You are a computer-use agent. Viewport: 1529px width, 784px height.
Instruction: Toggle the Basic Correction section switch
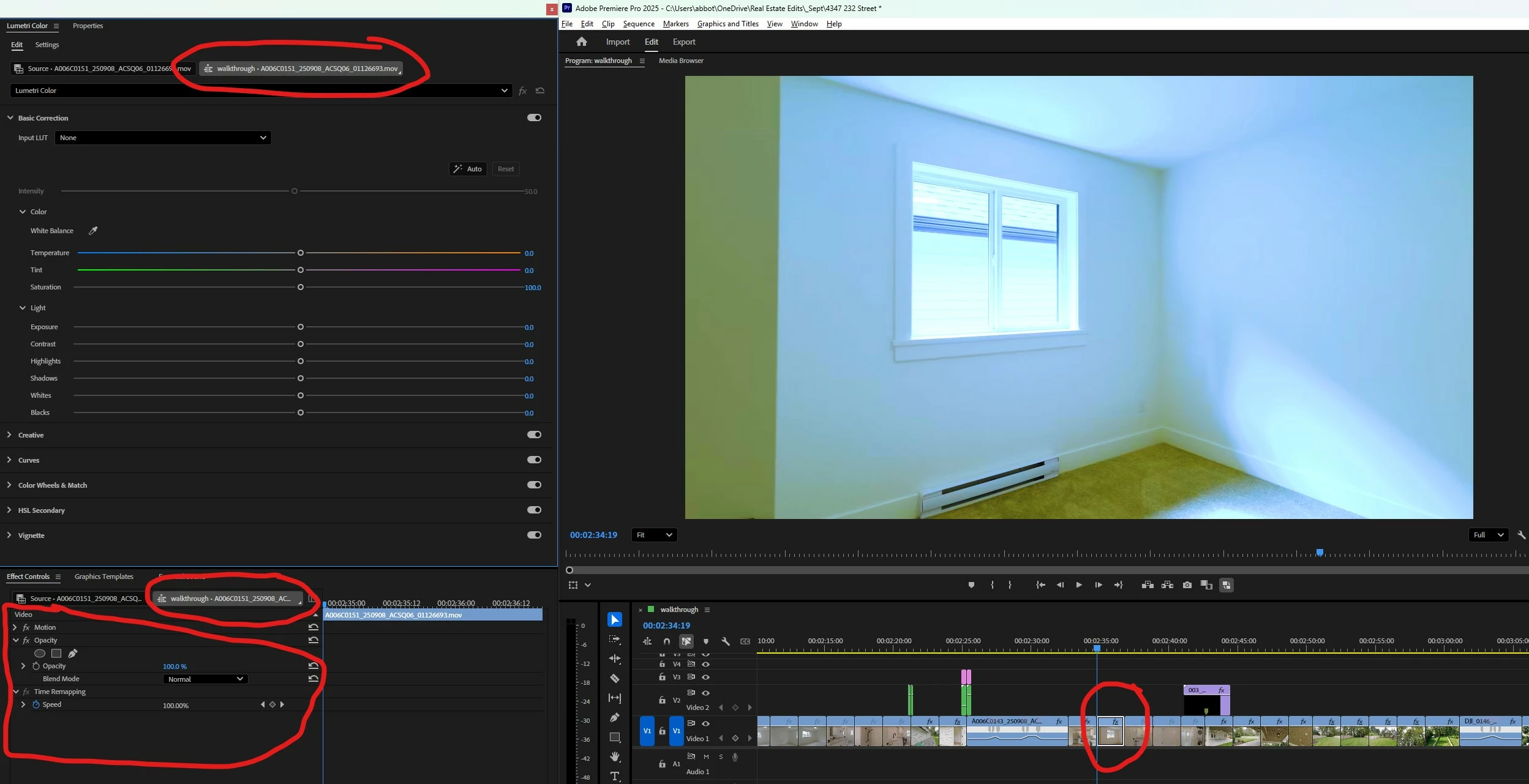click(x=534, y=118)
